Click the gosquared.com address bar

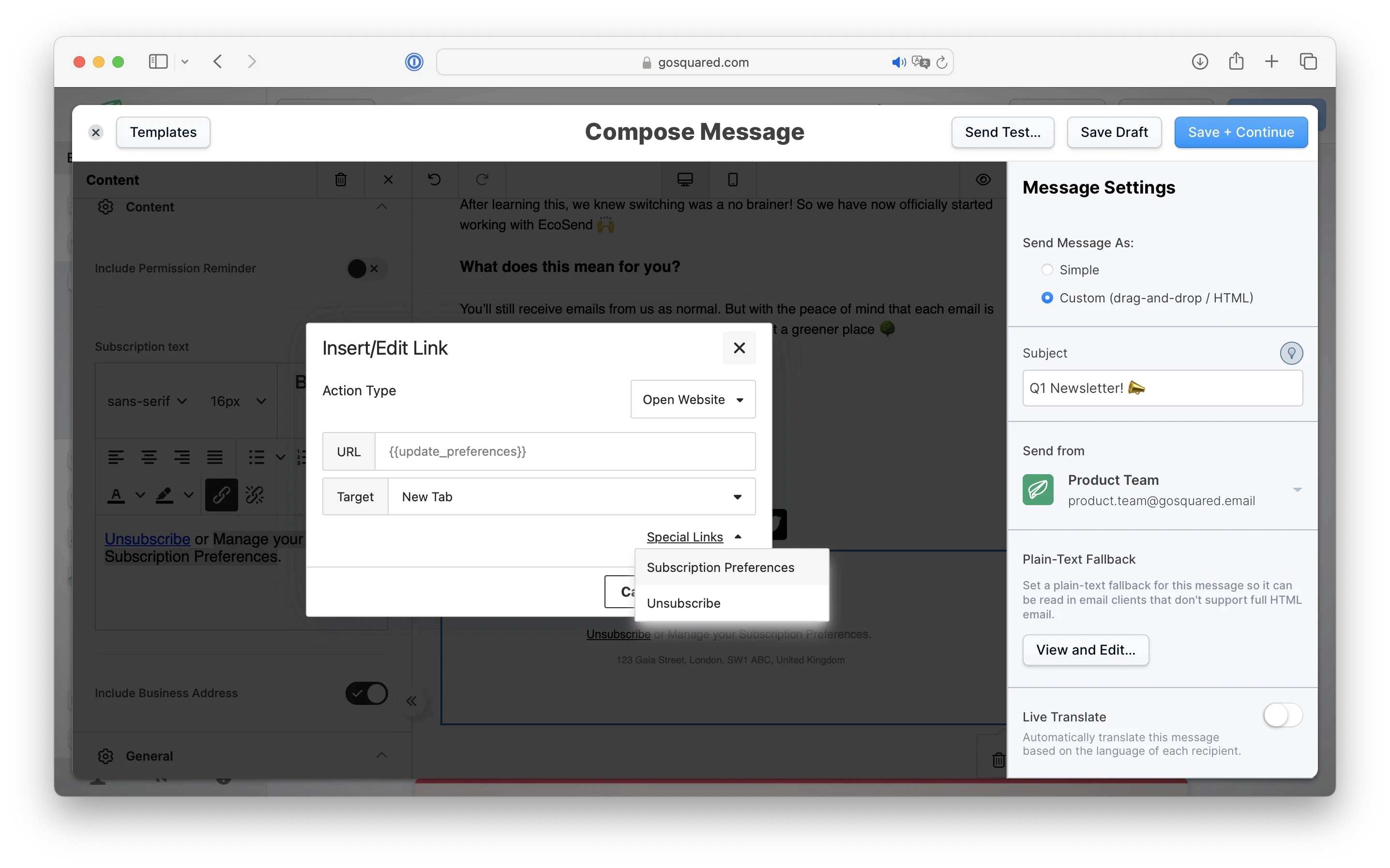pos(694,62)
